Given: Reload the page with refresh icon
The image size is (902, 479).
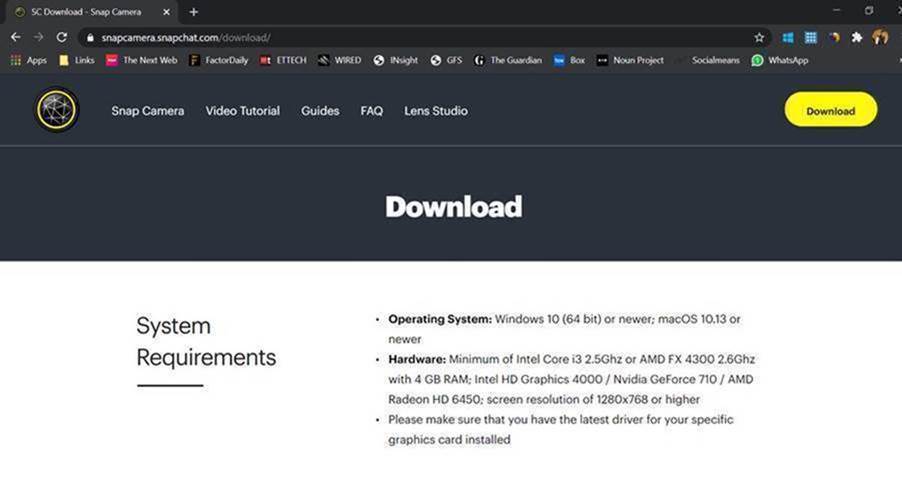Looking at the screenshot, I should pos(62,37).
